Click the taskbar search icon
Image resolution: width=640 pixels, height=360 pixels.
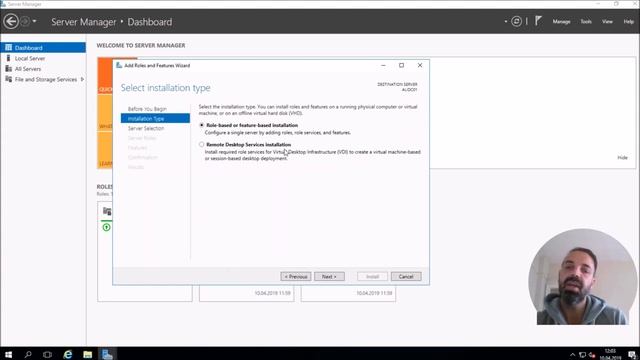point(28,354)
